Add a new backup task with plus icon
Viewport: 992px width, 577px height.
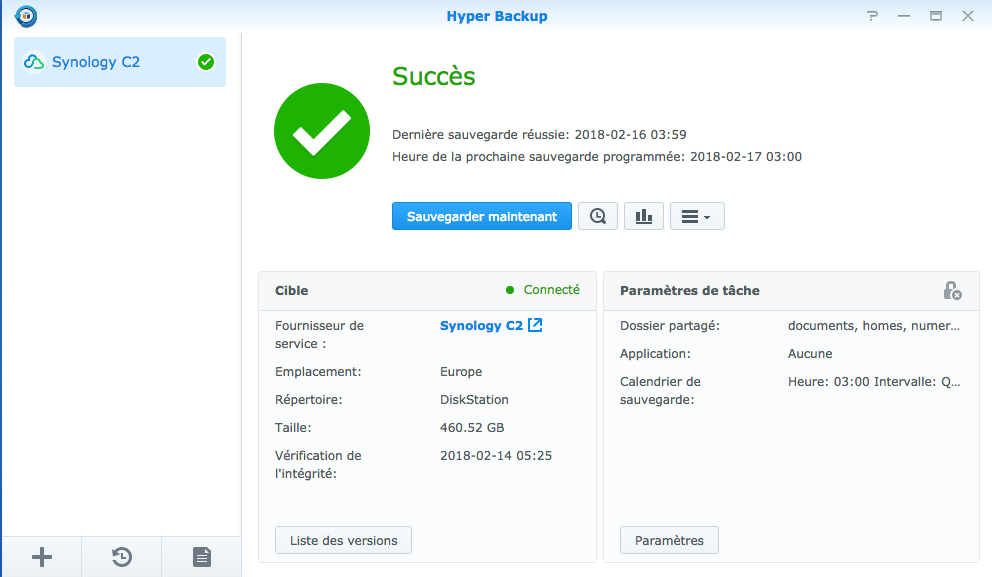(x=42, y=557)
